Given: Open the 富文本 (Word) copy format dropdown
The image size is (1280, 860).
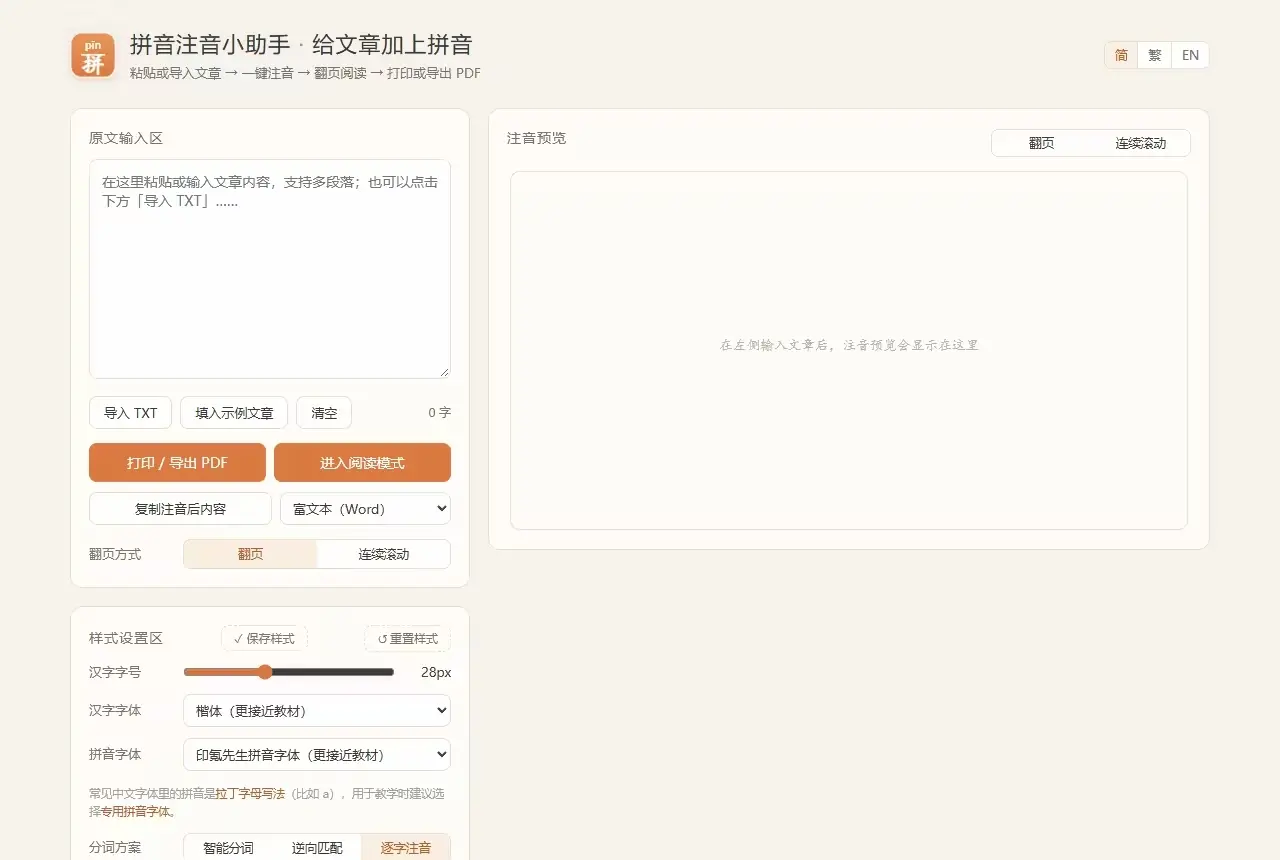Looking at the screenshot, I should pyautogui.click(x=365, y=509).
